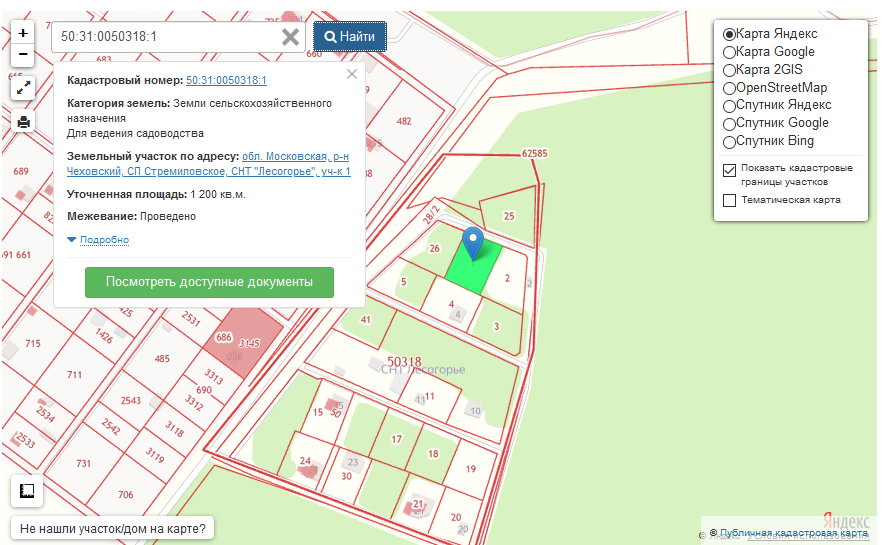Click Посмотреть доступные документы button
Viewport: 884px width, 545px height.
(x=209, y=282)
